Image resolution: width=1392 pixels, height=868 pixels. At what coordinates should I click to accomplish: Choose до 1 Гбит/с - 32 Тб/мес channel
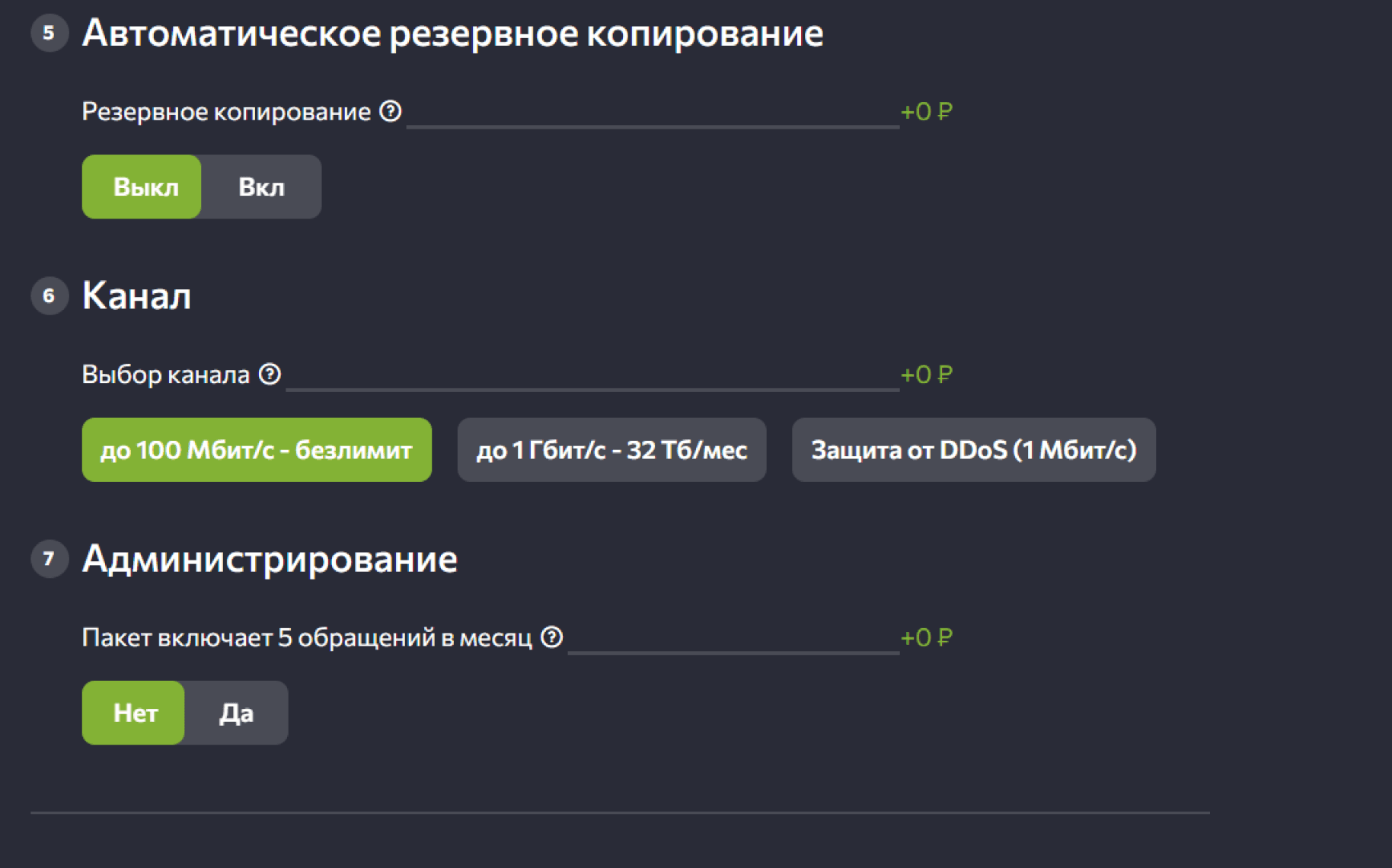(x=611, y=450)
